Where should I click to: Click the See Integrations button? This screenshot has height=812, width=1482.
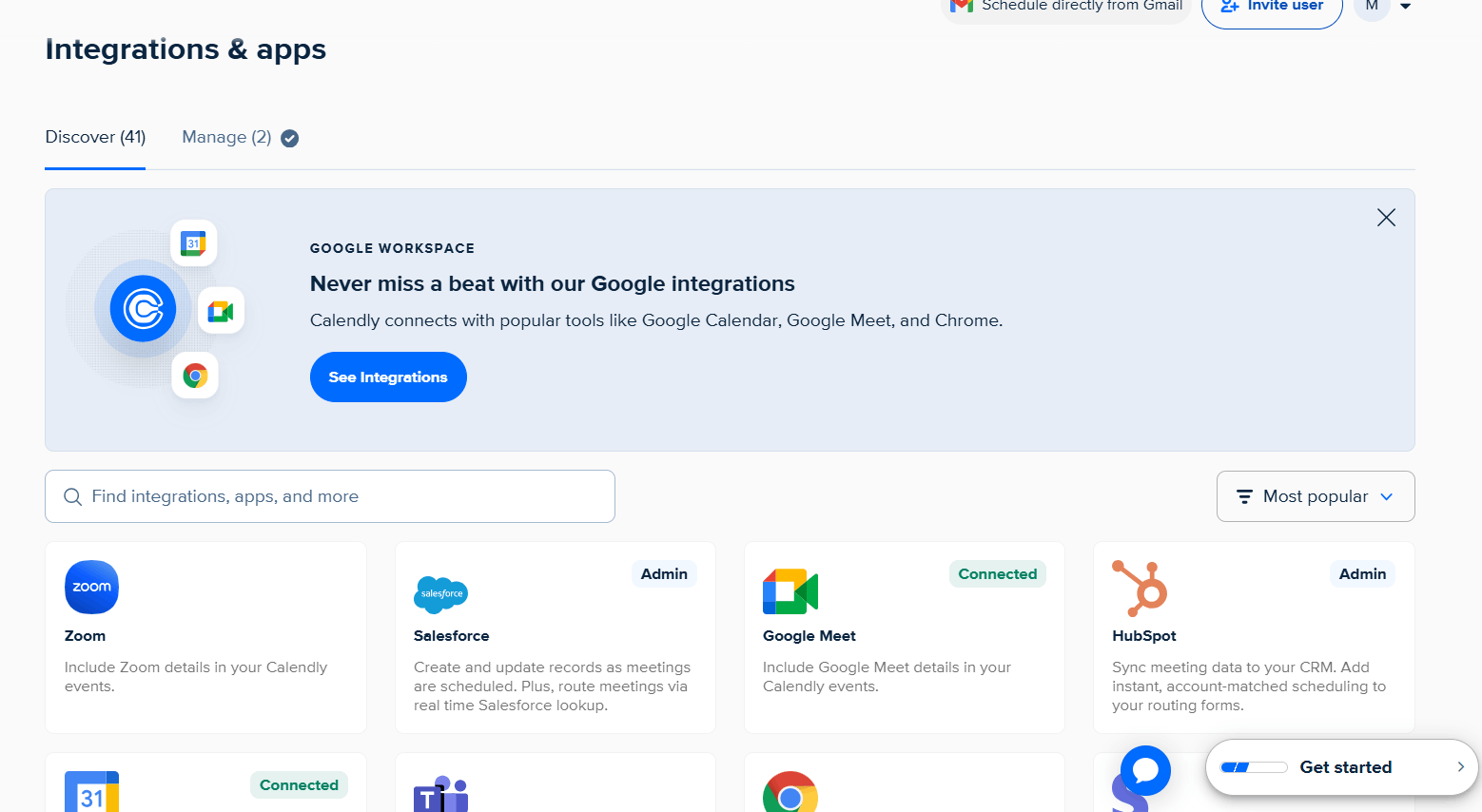(x=388, y=377)
